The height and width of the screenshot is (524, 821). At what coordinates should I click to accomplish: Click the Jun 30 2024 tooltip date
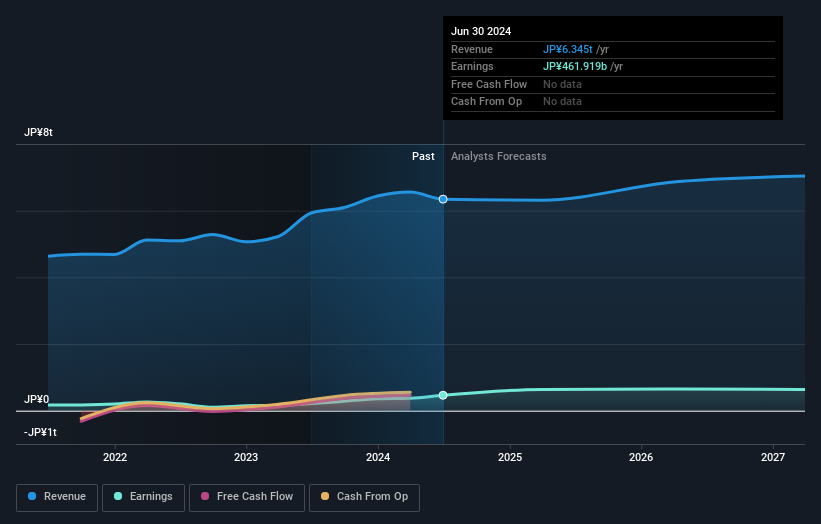coord(481,31)
